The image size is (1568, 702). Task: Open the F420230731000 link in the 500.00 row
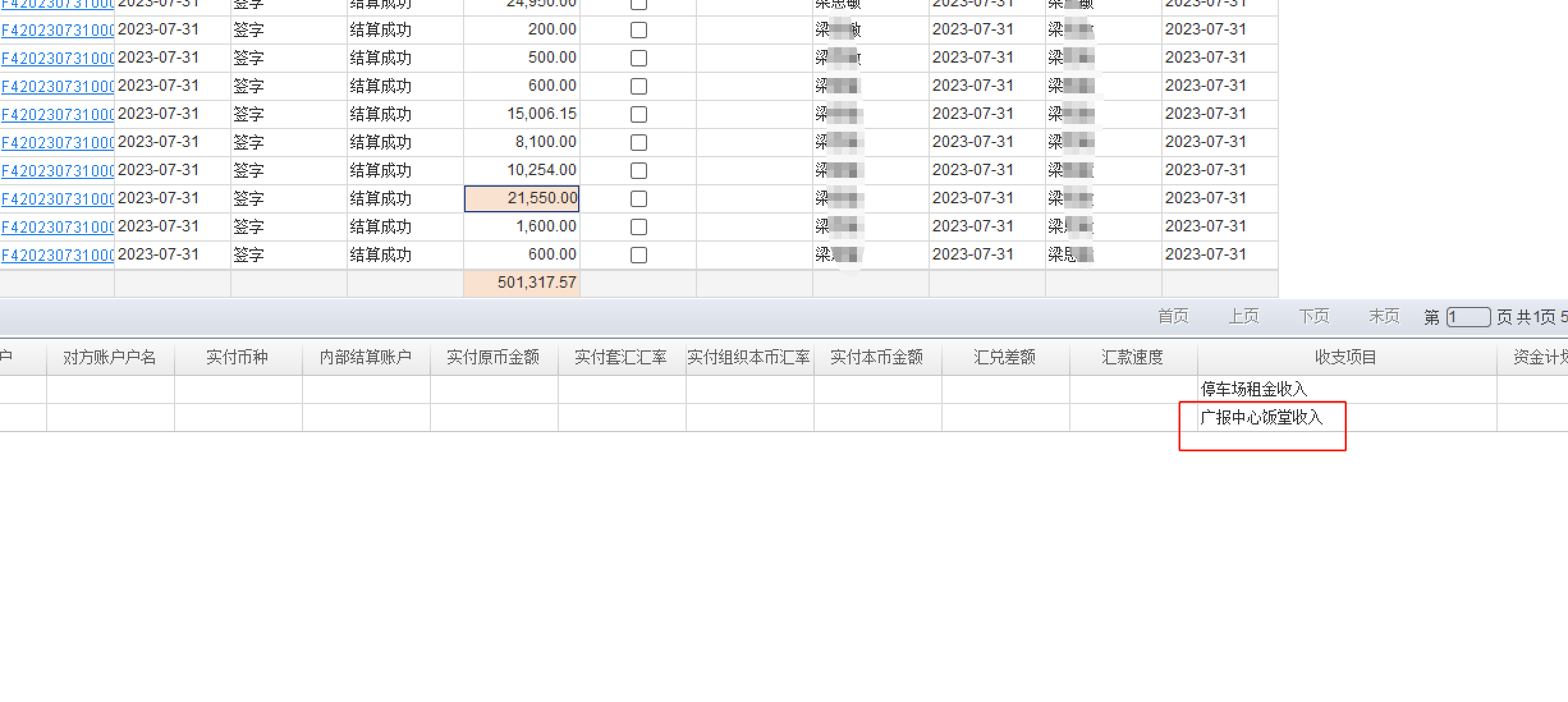tap(58, 58)
